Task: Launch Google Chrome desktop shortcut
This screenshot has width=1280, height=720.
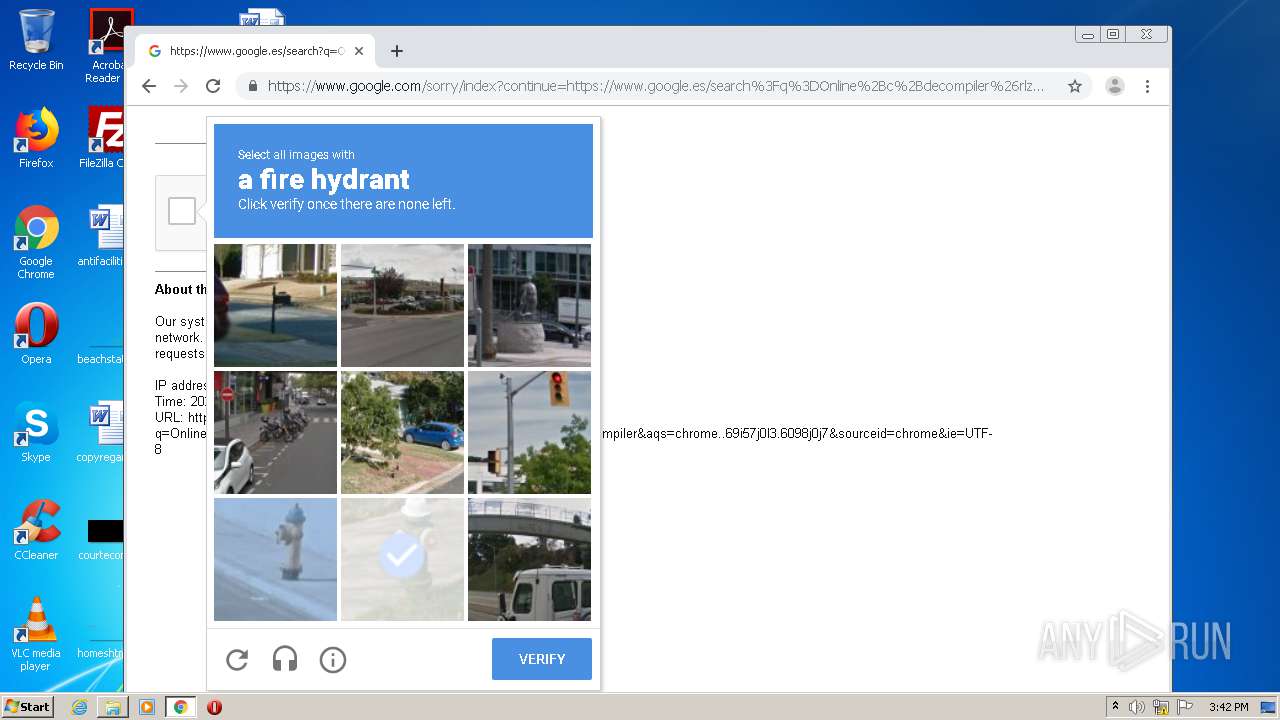Action: click(36, 243)
